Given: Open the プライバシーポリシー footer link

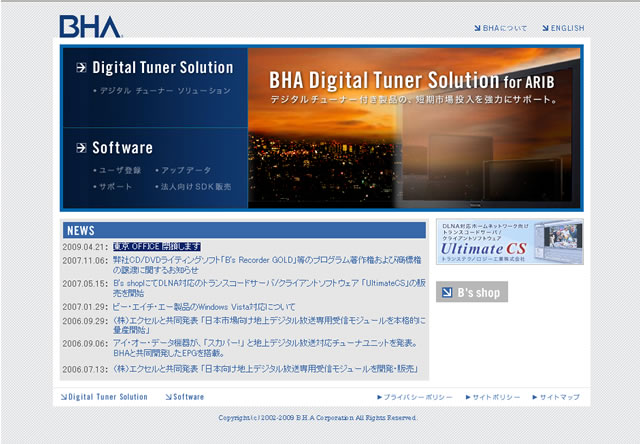Looking at the screenshot, I should (415, 397).
